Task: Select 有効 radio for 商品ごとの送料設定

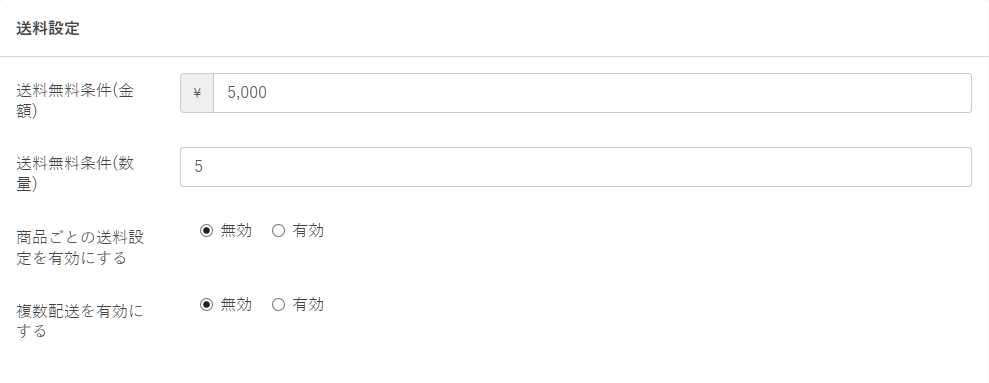Action: pos(278,231)
